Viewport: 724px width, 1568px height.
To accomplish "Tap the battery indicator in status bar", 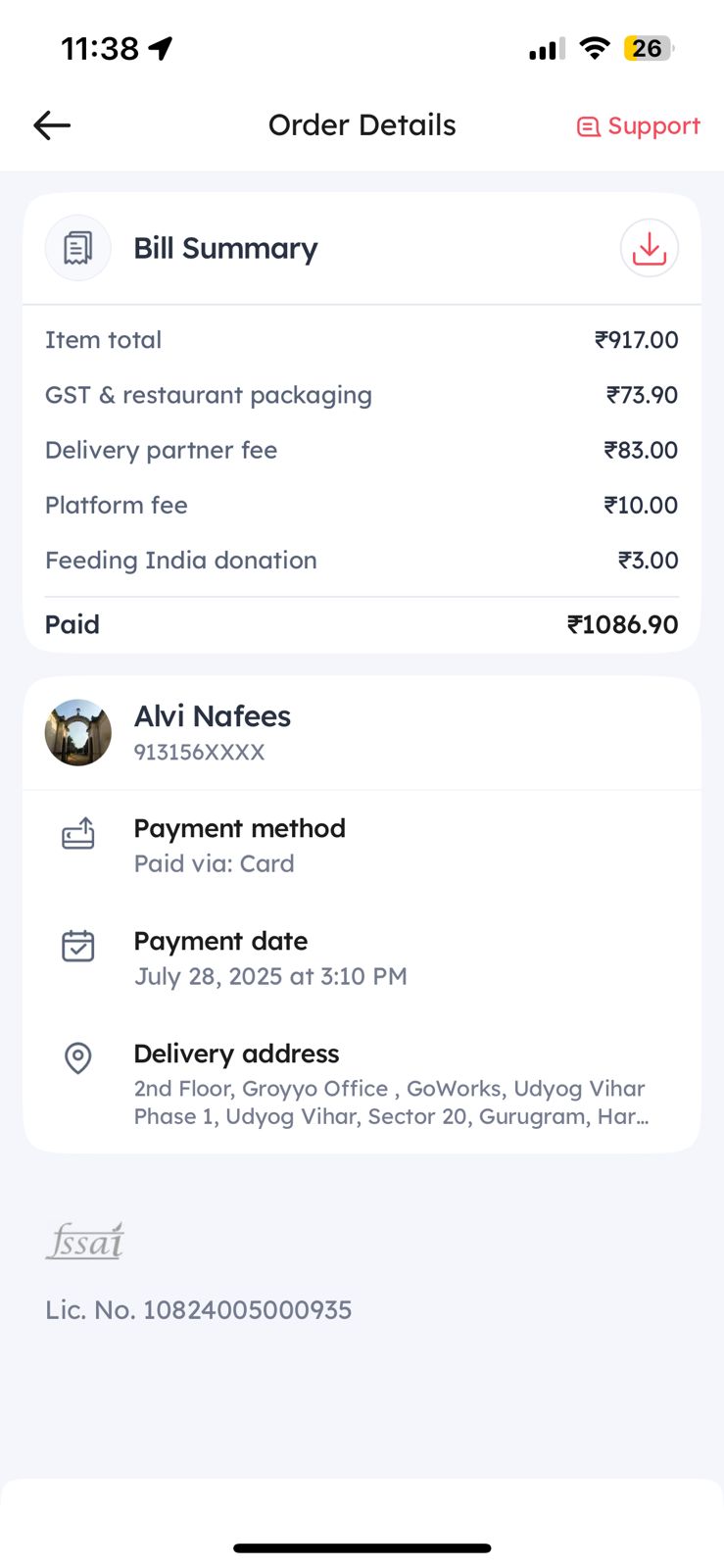I will point(648,48).
